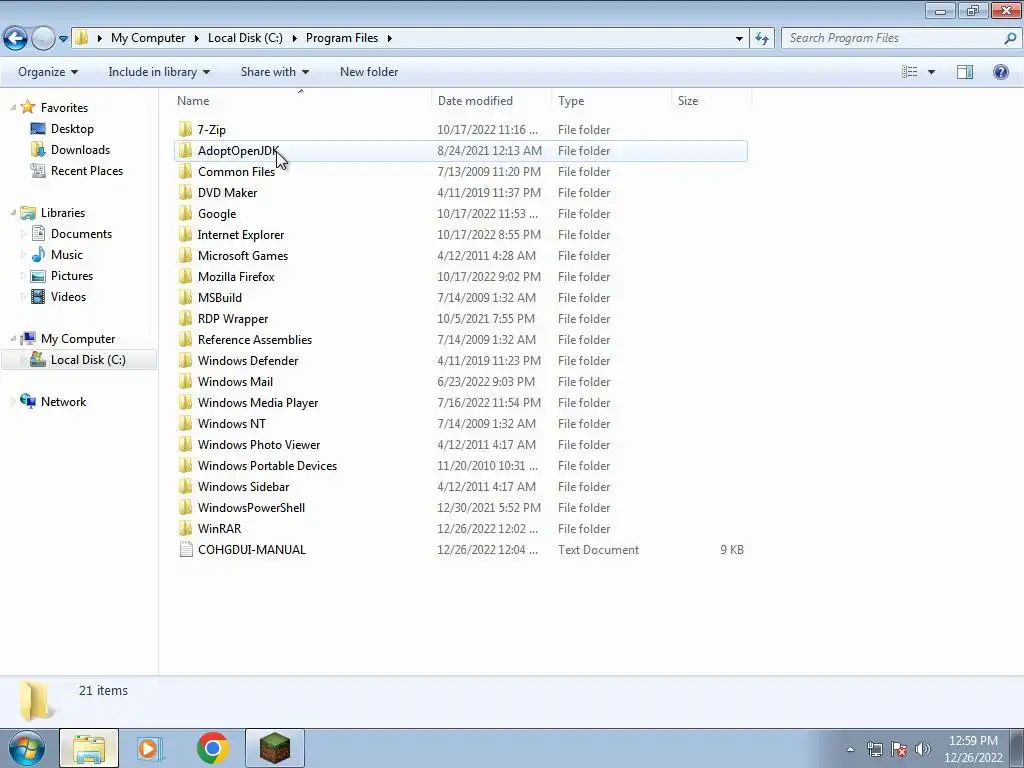Expand the Documents library node
1024x768 pixels.
tap(24, 234)
